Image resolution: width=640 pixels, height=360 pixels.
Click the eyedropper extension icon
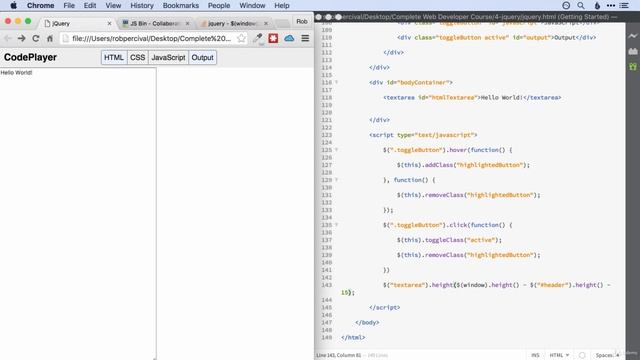[x=258, y=38]
